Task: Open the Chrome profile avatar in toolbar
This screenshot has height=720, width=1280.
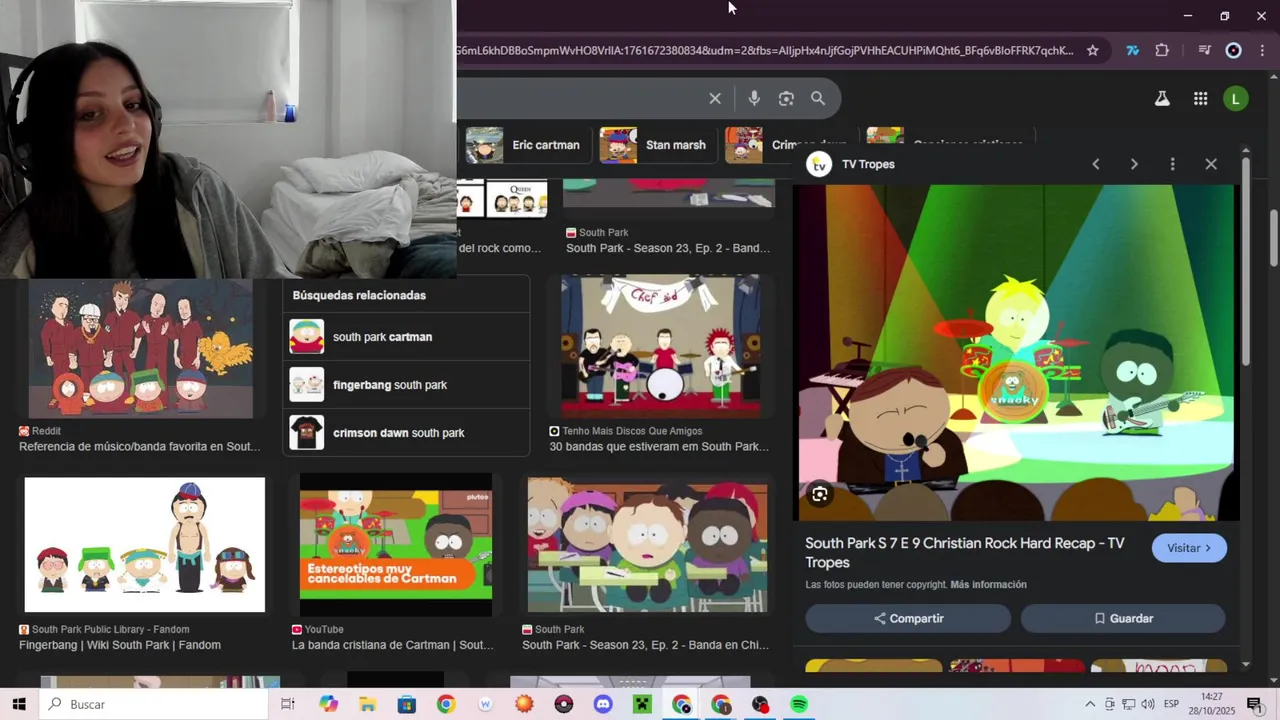Action: coord(1234,50)
